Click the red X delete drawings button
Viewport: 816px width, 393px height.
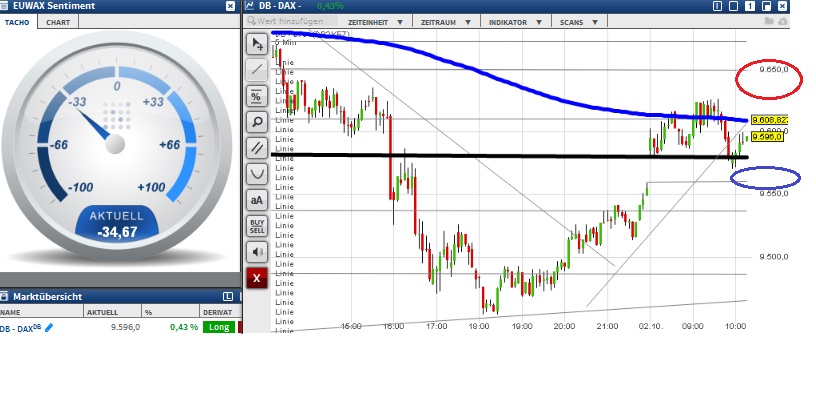point(257,278)
